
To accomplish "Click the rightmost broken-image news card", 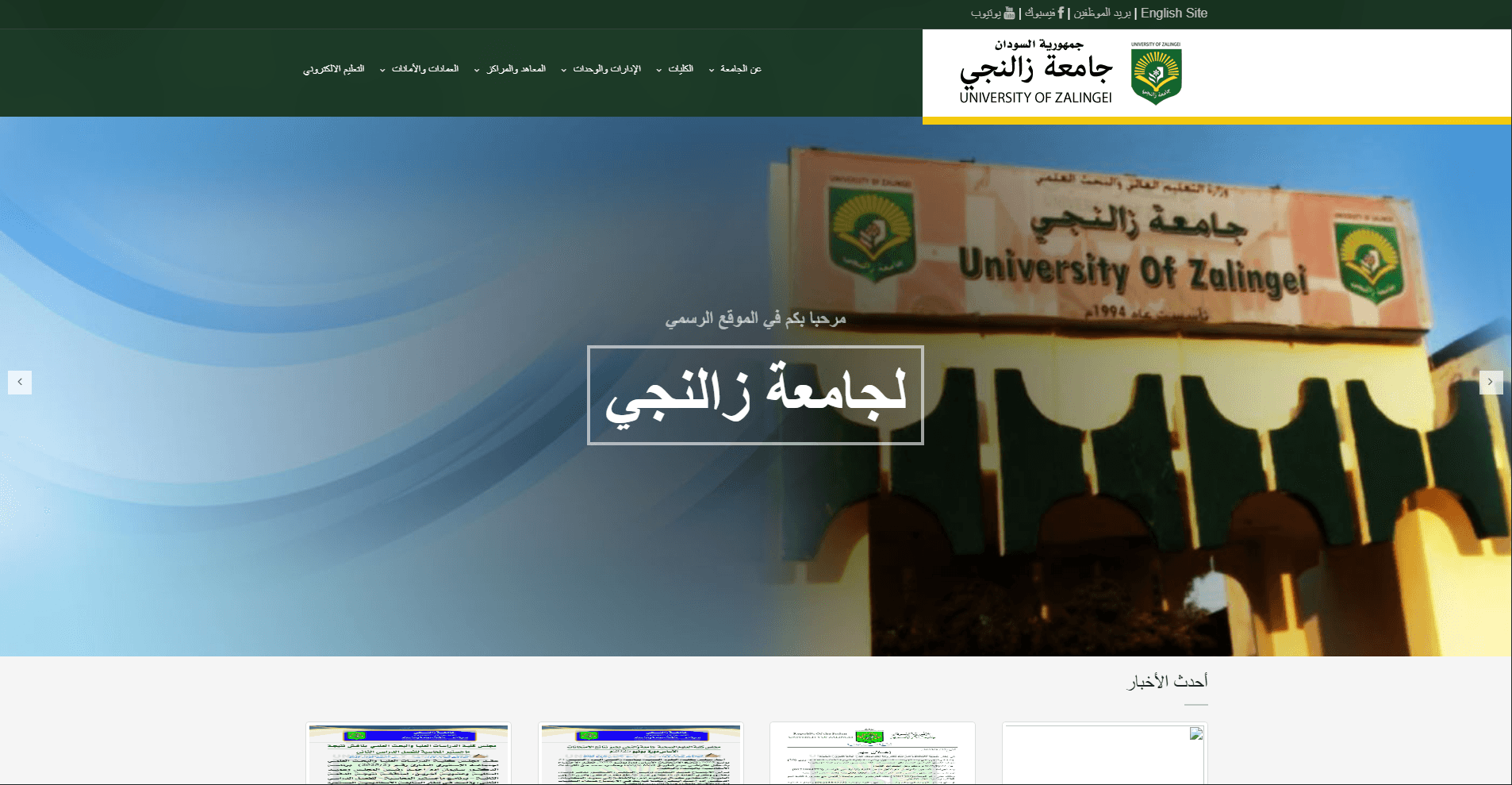I will pyautogui.click(x=1104, y=752).
